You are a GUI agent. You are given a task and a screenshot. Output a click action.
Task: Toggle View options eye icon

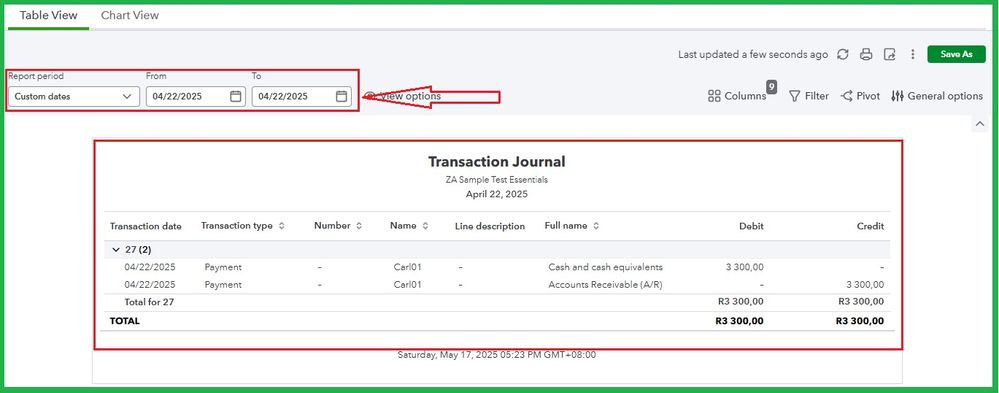coord(370,96)
